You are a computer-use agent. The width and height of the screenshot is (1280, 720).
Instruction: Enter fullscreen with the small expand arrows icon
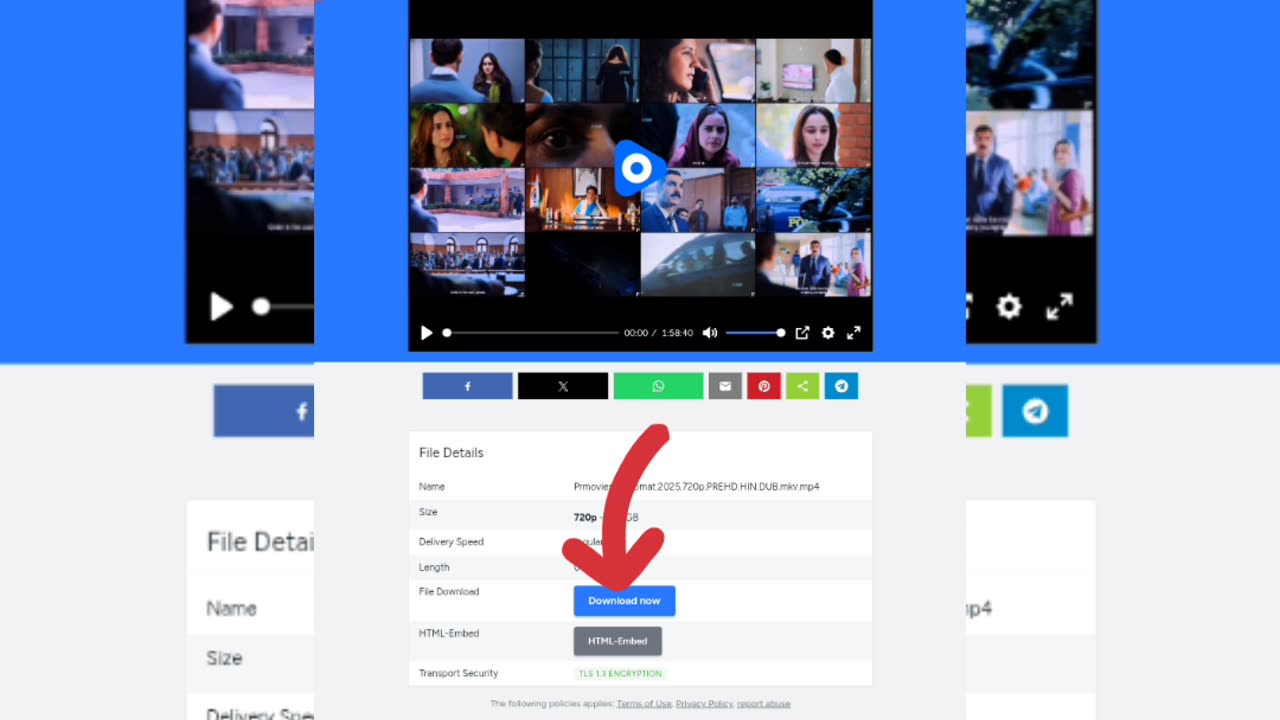[854, 333]
